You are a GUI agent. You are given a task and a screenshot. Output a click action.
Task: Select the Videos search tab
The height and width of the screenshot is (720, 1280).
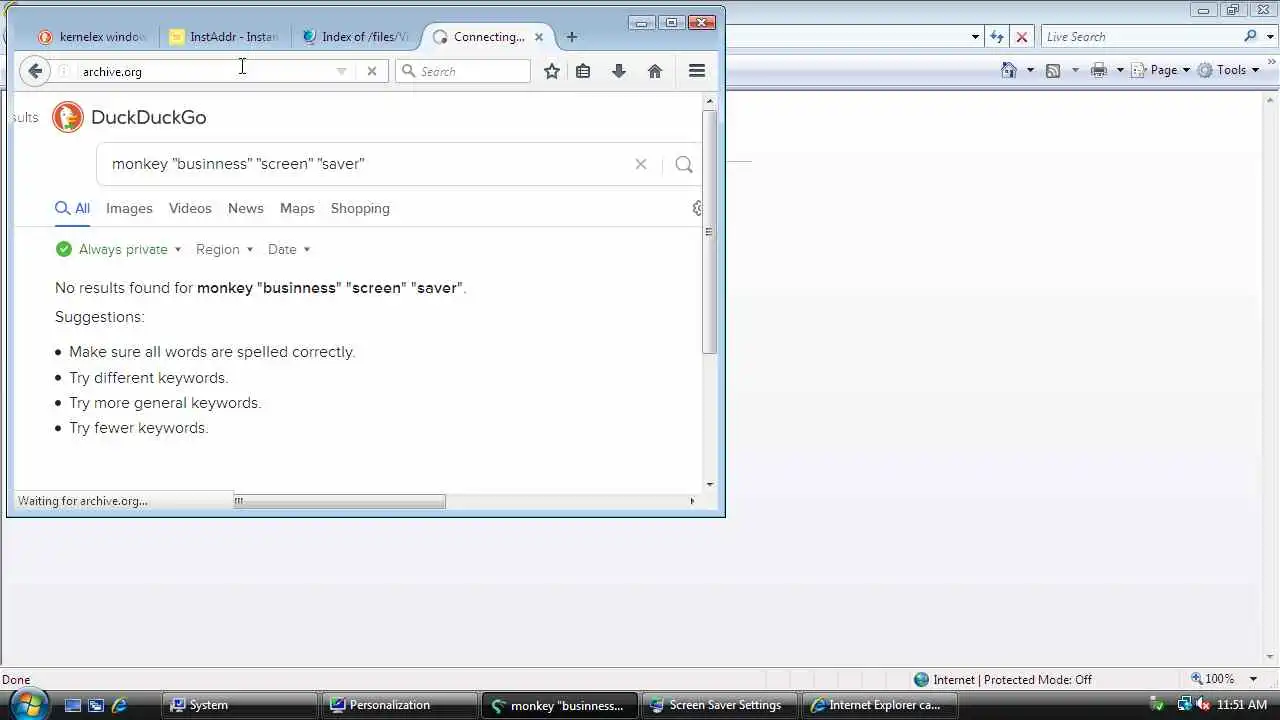pos(190,208)
